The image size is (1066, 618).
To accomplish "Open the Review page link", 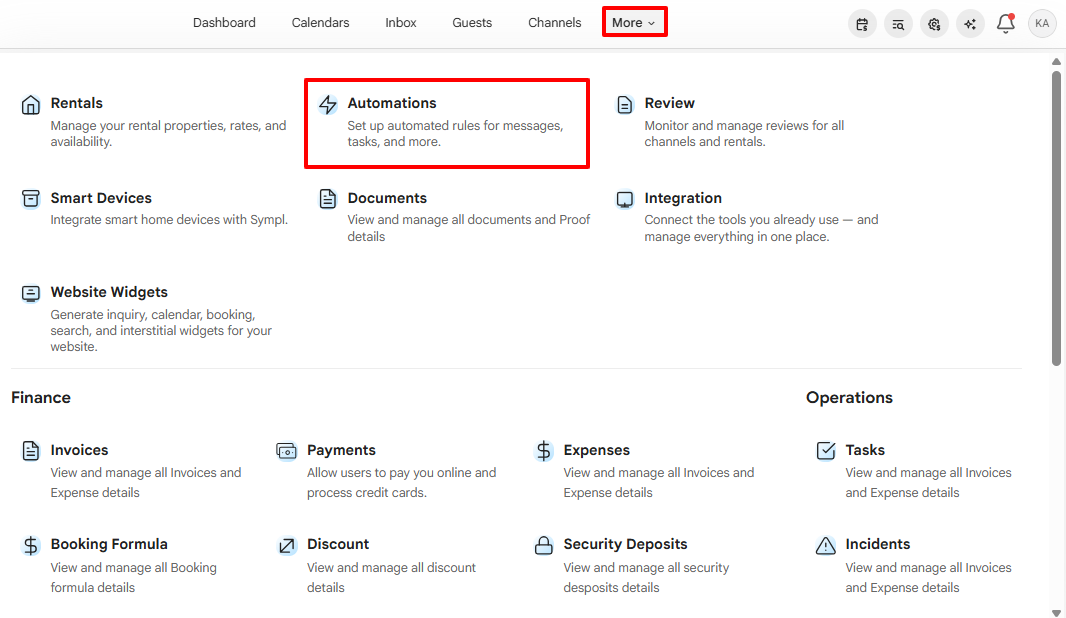I will [670, 103].
